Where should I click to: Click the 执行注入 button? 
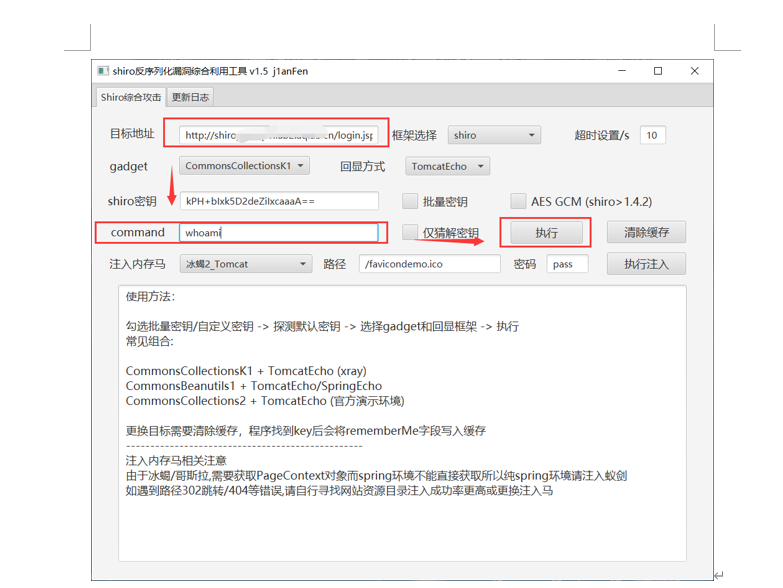[646, 264]
